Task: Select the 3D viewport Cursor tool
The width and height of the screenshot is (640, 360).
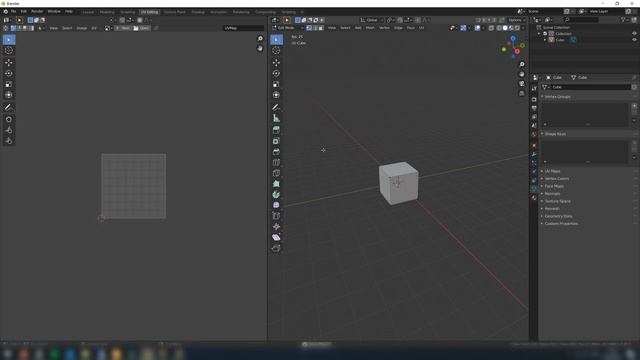Action: 276,51
